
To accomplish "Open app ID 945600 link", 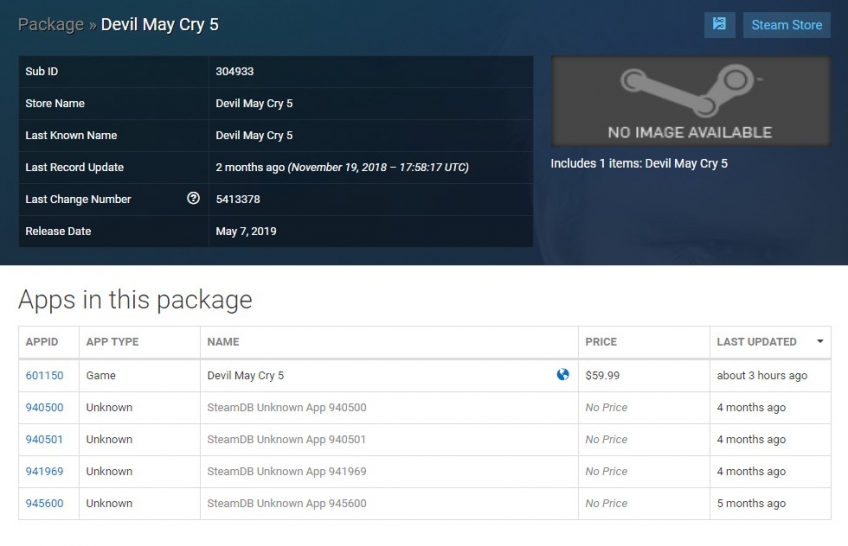I will (x=44, y=503).
